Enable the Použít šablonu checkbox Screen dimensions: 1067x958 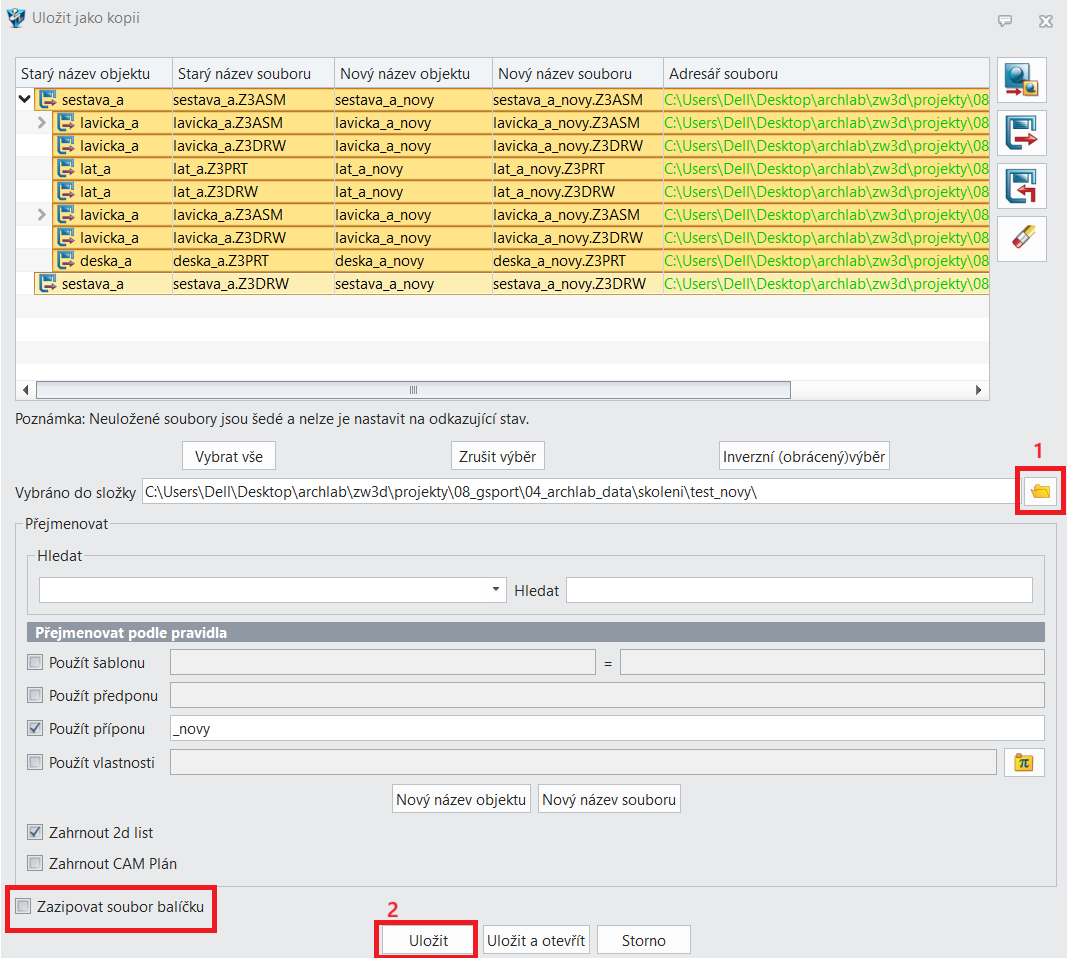point(36,663)
